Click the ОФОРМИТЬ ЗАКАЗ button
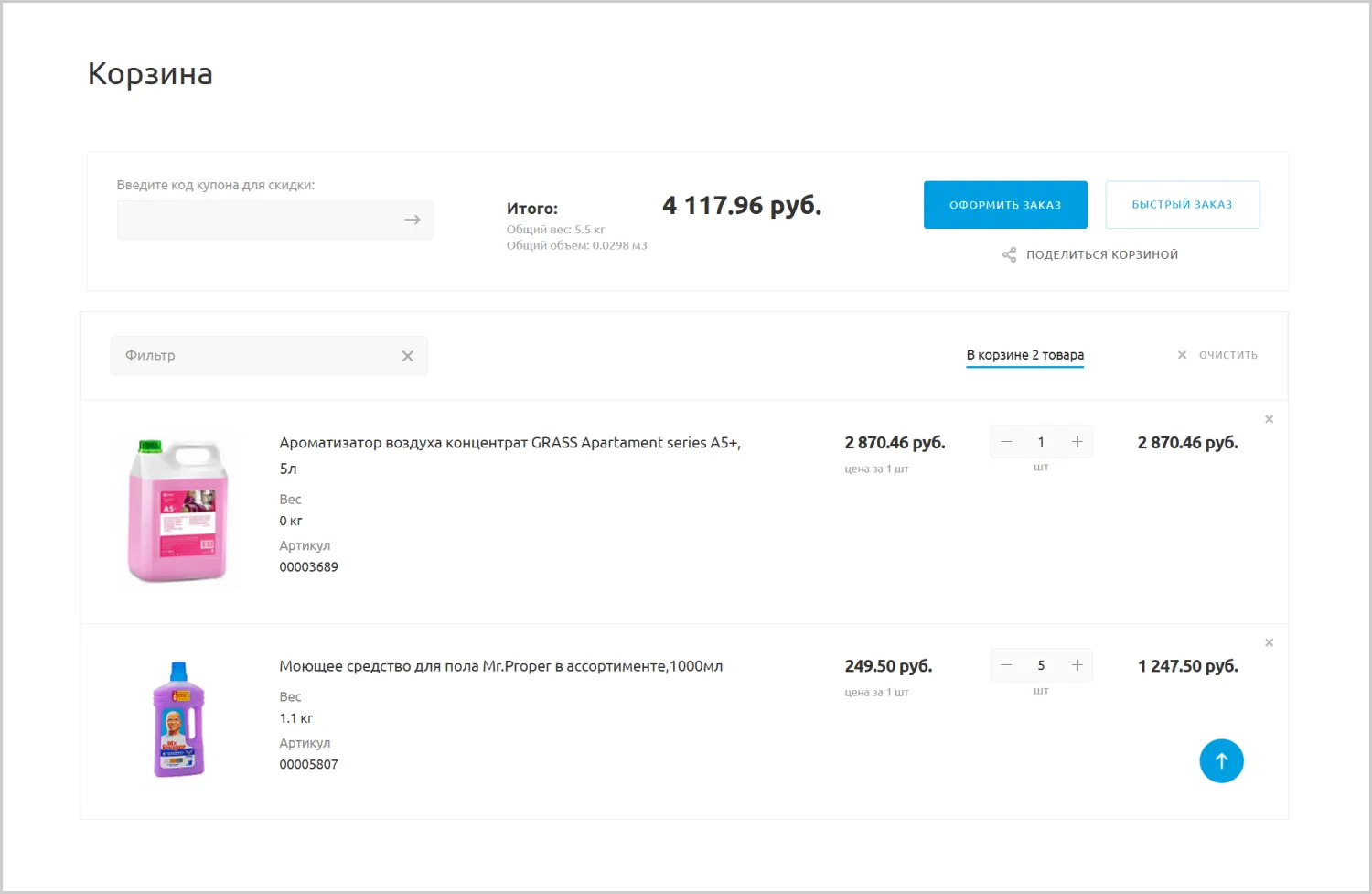 pyautogui.click(x=1005, y=205)
